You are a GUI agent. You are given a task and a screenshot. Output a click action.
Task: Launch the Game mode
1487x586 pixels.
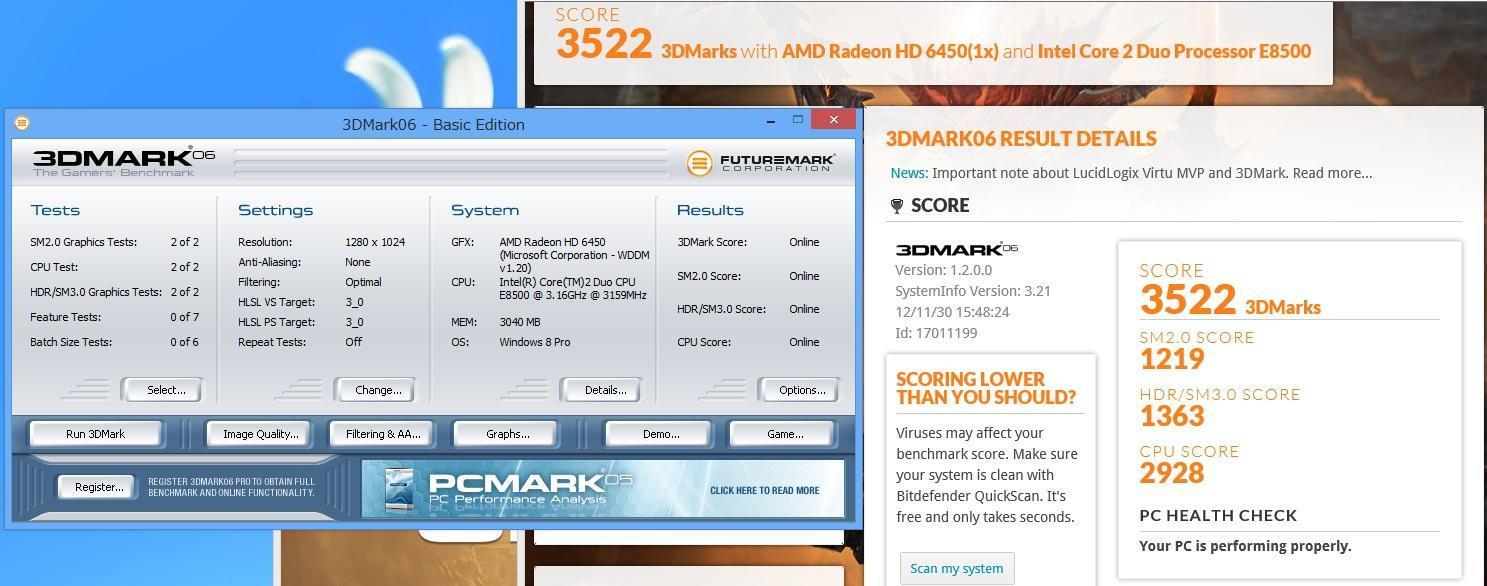tap(784, 434)
